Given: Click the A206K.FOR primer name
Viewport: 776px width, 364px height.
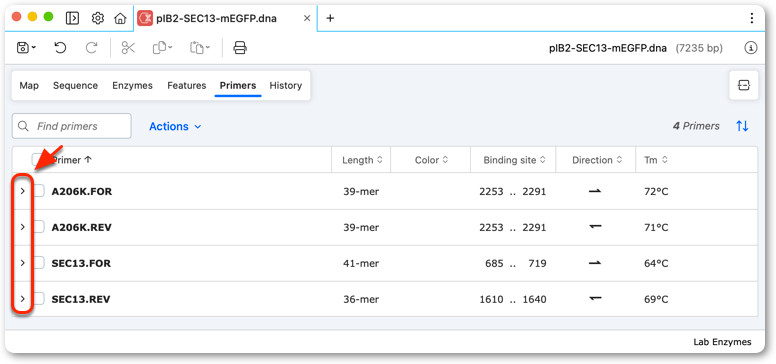Looking at the screenshot, I should [82, 191].
